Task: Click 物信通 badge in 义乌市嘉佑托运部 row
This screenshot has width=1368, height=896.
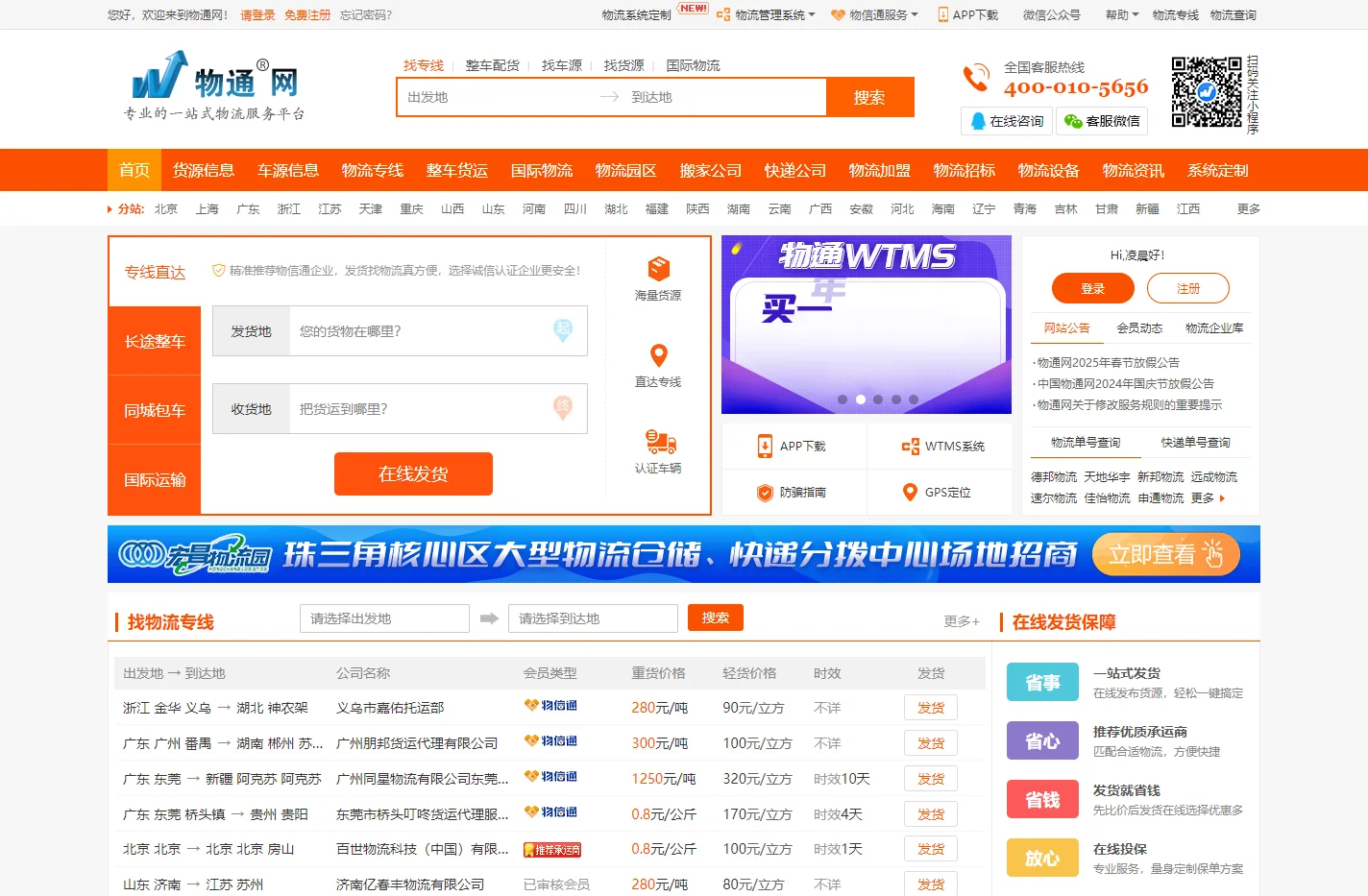Action: (x=550, y=706)
